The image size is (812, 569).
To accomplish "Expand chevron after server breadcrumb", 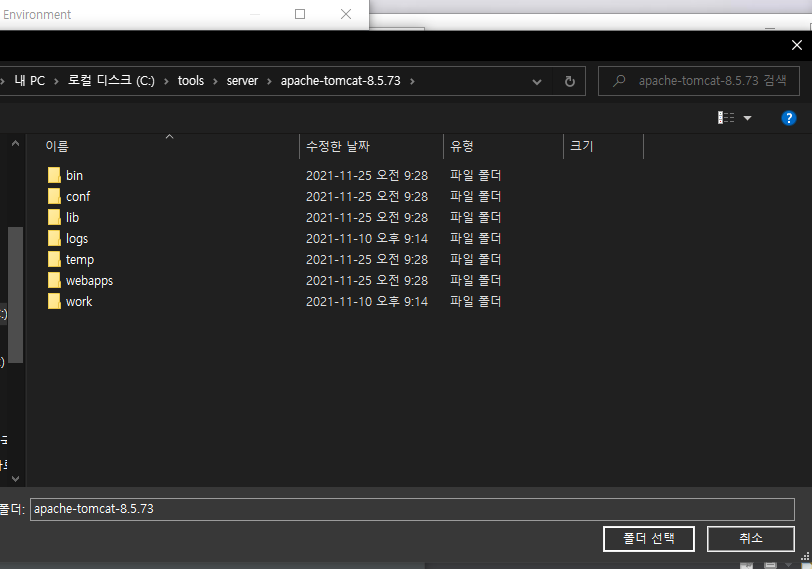I will [x=269, y=81].
